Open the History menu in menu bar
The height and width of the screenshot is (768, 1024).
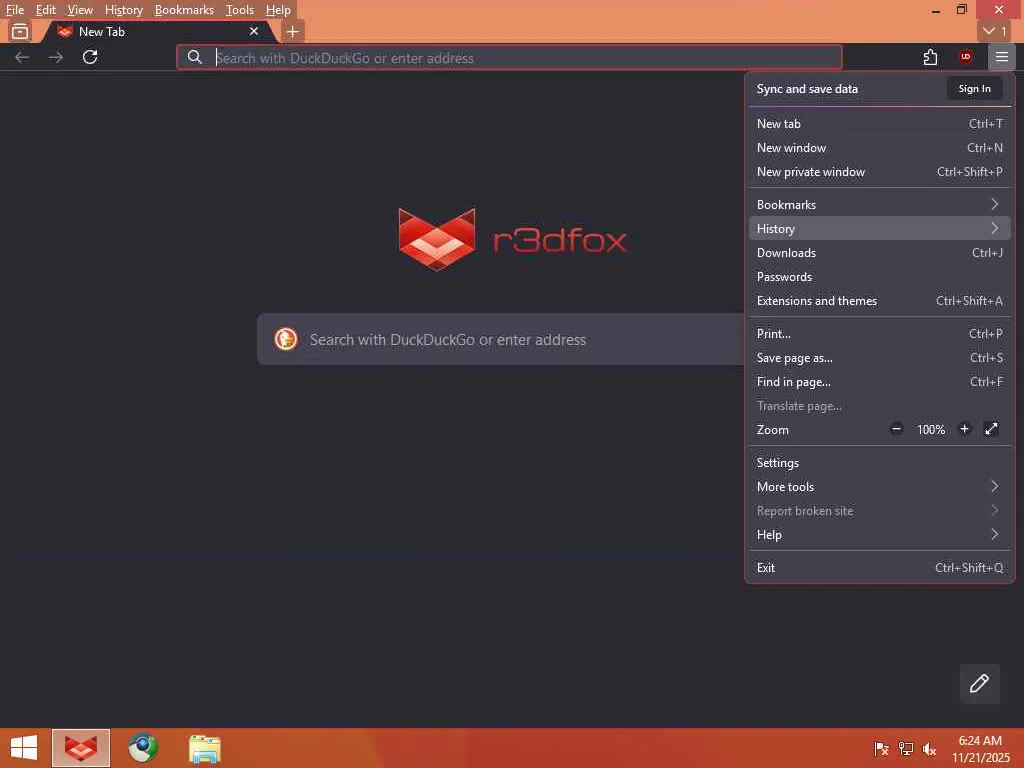(123, 10)
